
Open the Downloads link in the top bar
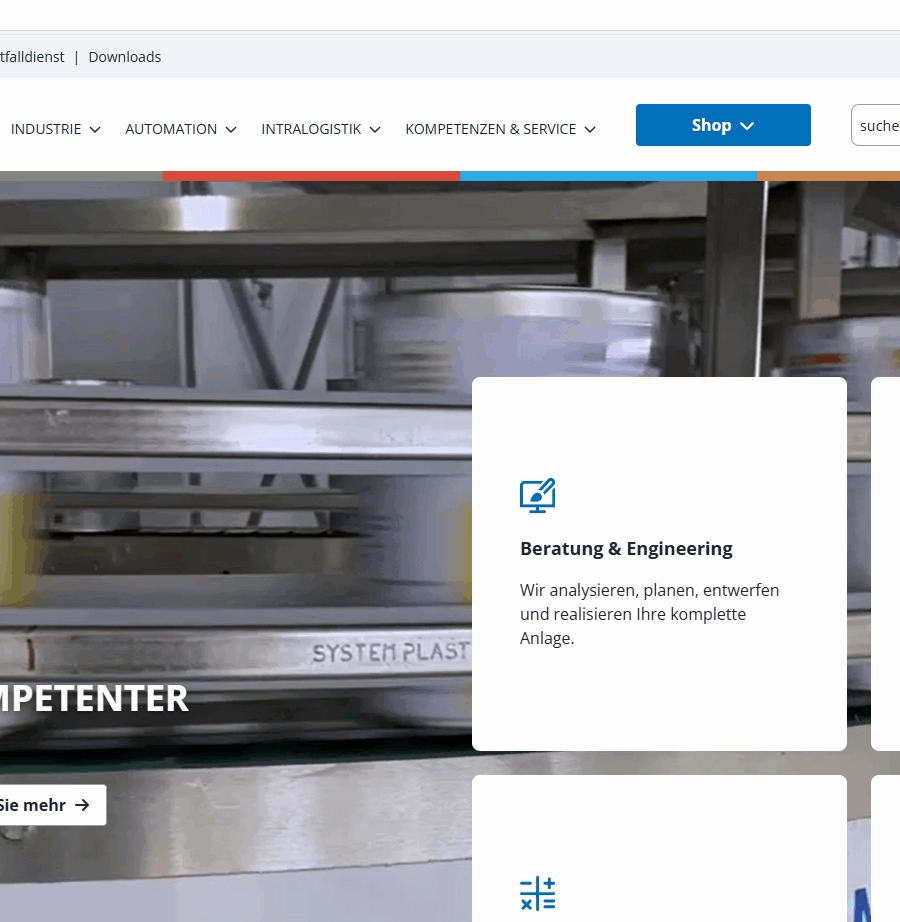point(125,57)
